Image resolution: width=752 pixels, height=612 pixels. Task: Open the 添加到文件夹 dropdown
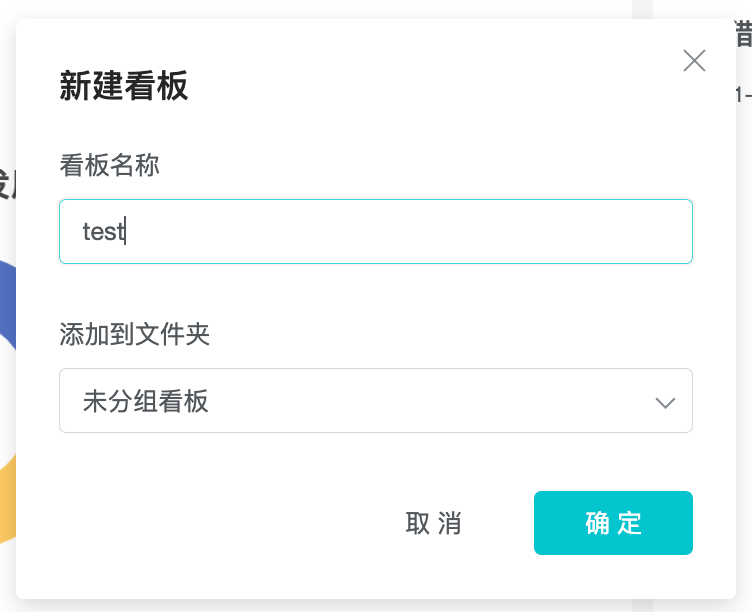375,401
